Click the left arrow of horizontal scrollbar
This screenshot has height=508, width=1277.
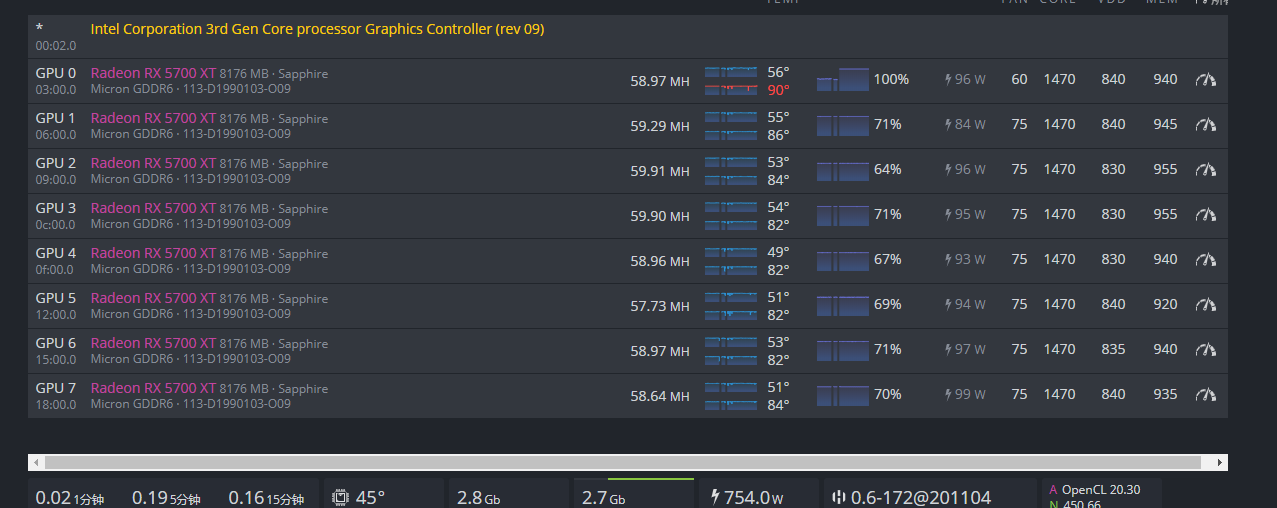tap(37, 463)
